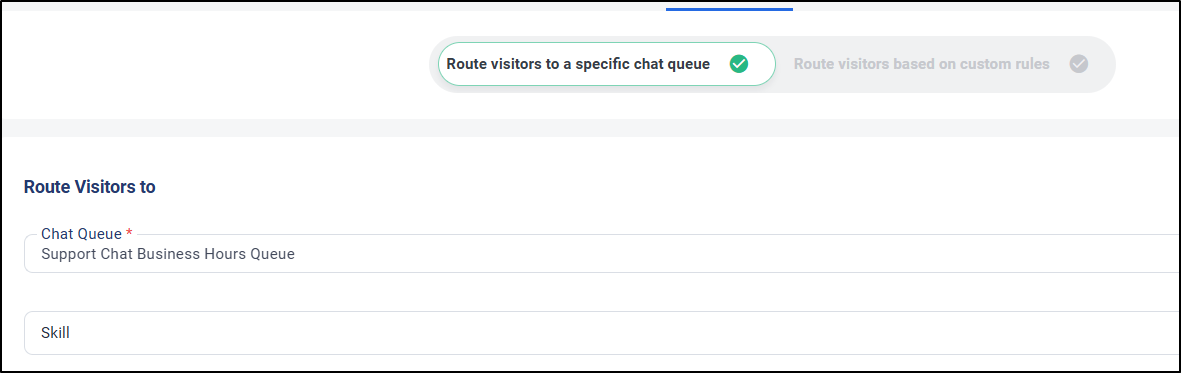Select Route visitors to a specific chat queue
1181x373 pixels.
[606, 64]
